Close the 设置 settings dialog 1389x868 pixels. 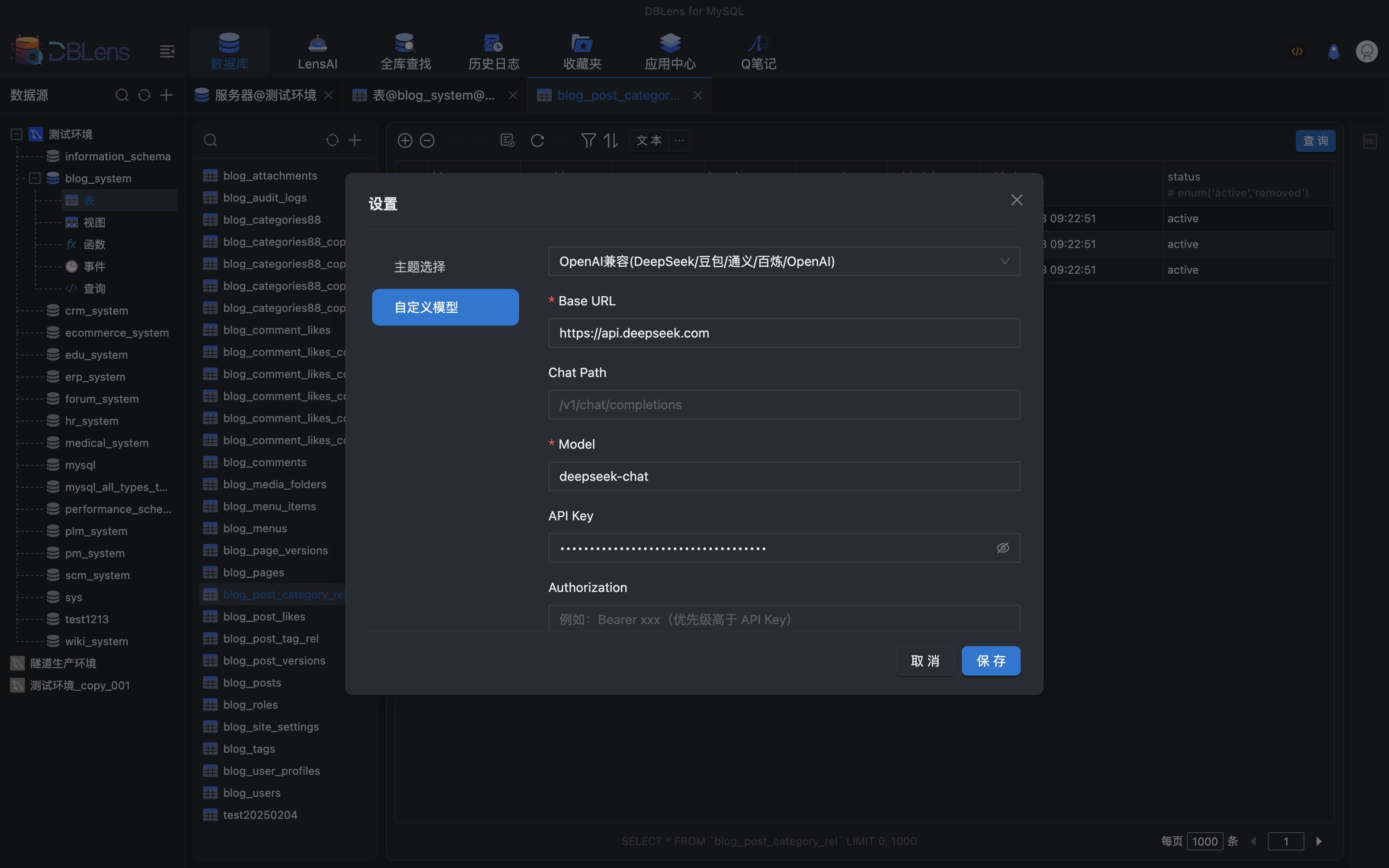[x=1016, y=200]
